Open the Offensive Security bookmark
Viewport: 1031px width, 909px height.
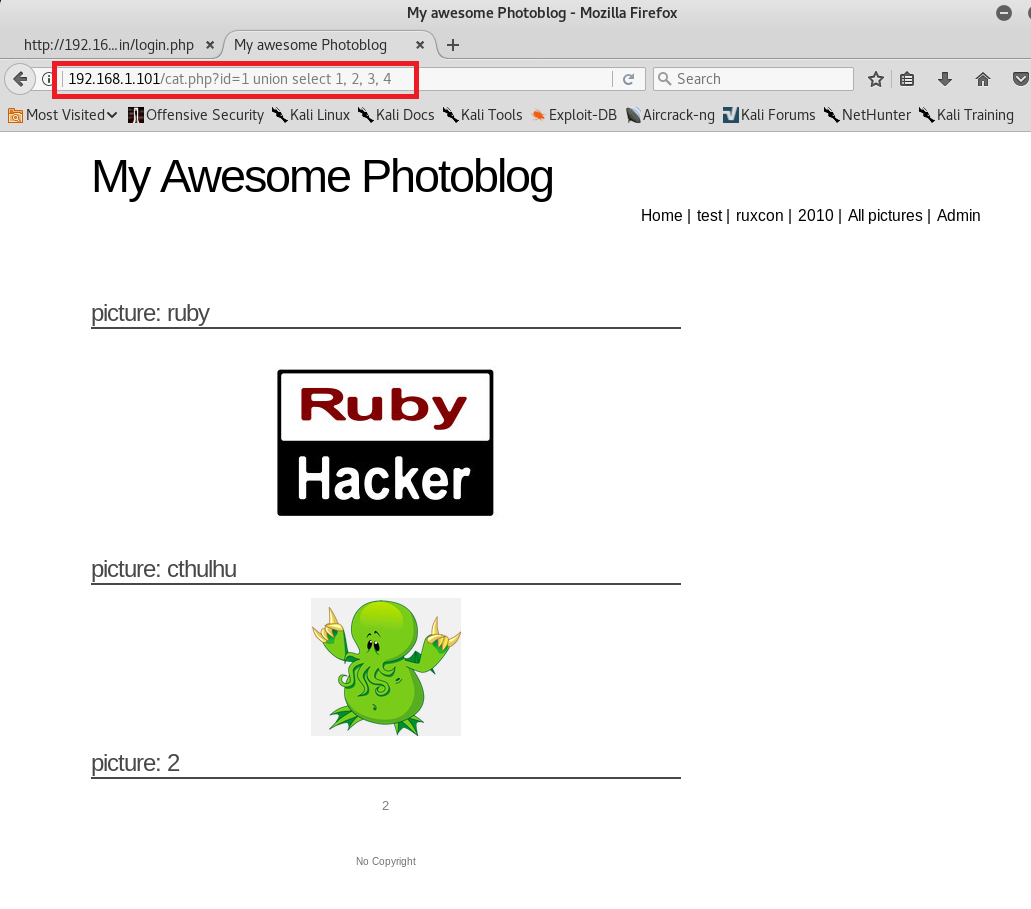196,115
